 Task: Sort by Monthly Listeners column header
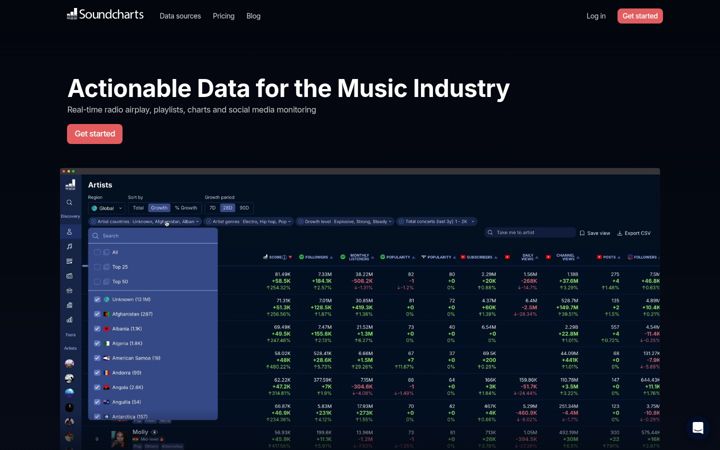[359, 257]
